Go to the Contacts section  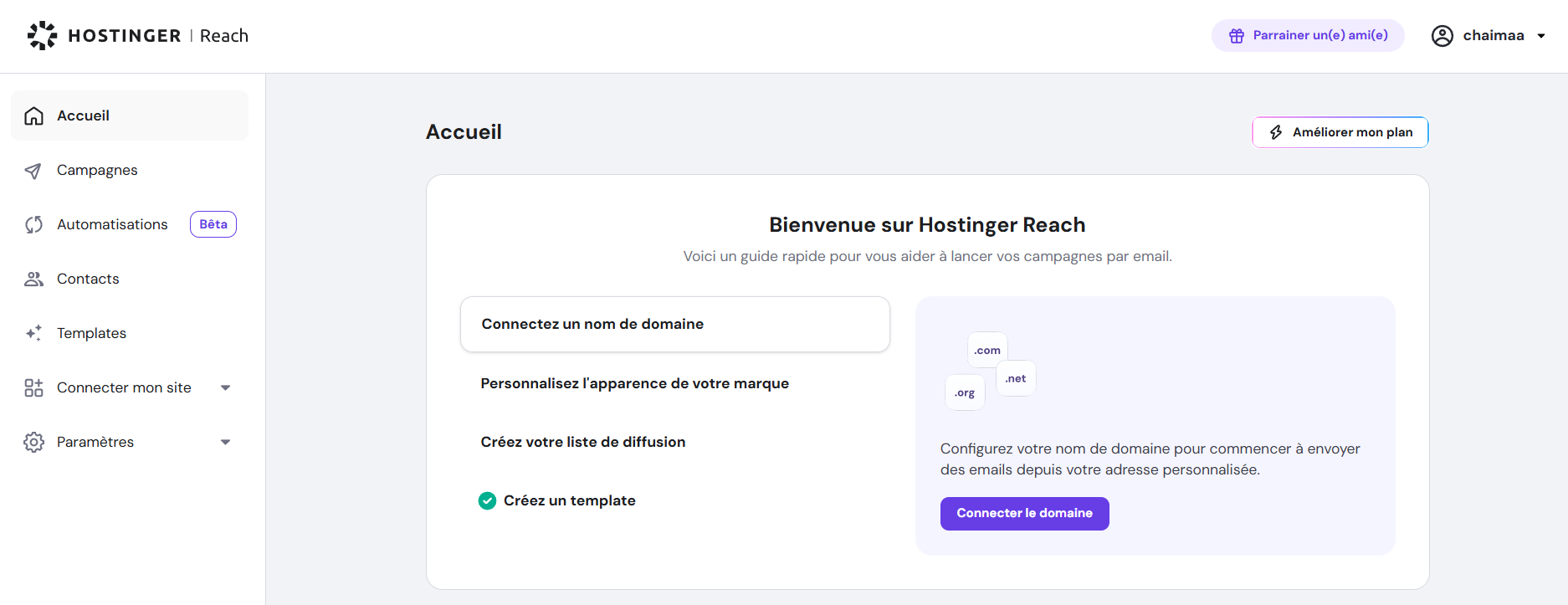pyautogui.click(x=88, y=279)
